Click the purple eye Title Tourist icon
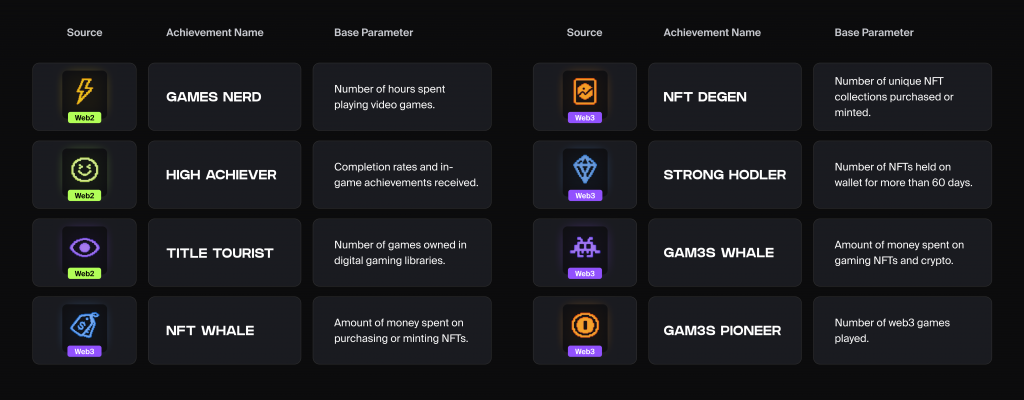1024x400 pixels. (x=84, y=247)
